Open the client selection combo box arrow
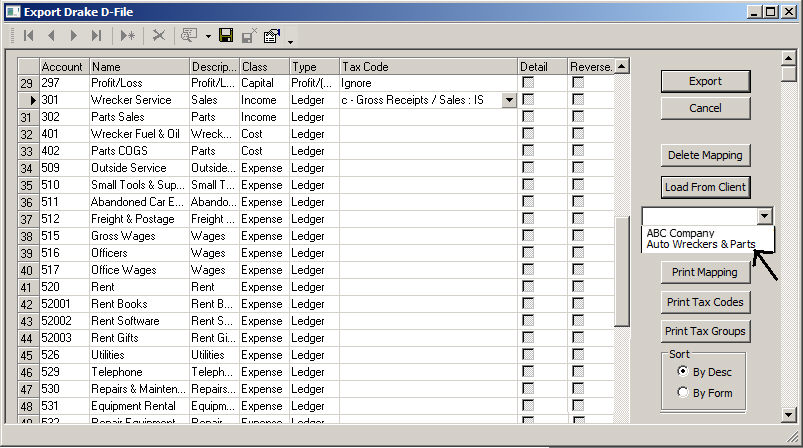The image size is (803, 448). pyautogui.click(x=765, y=216)
